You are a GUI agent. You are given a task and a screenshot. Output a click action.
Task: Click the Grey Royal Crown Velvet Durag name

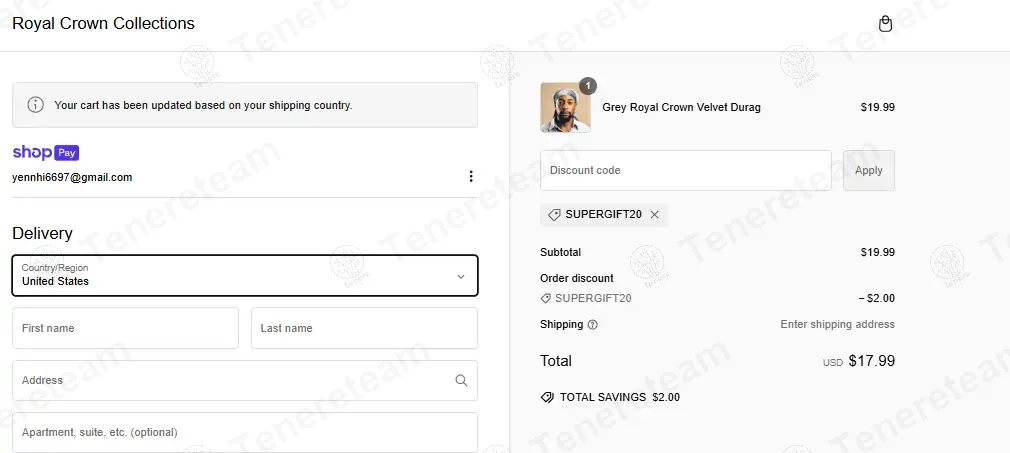(x=681, y=108)
